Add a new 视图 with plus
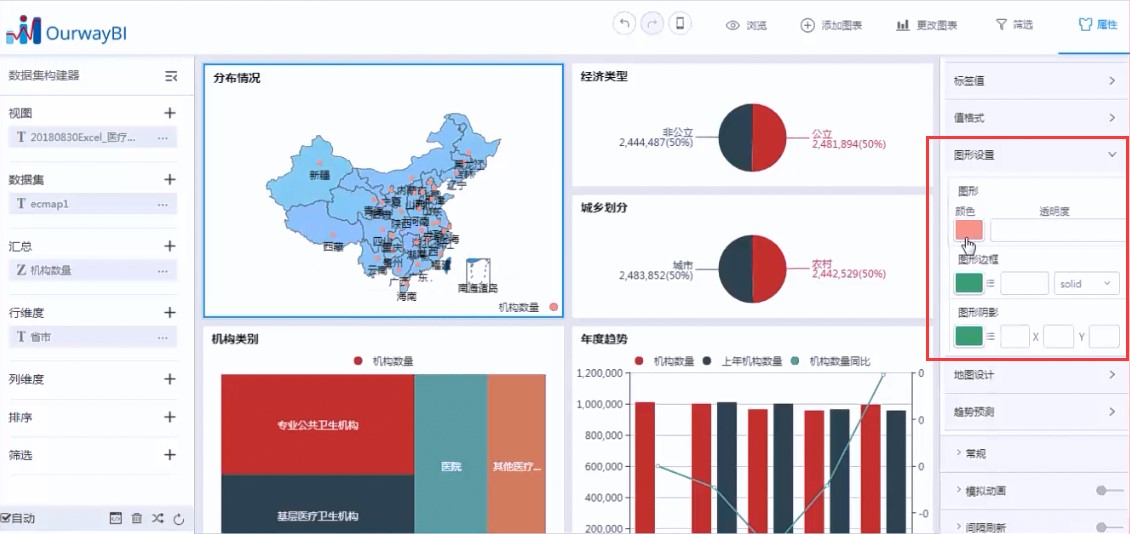 pos(170,113)
